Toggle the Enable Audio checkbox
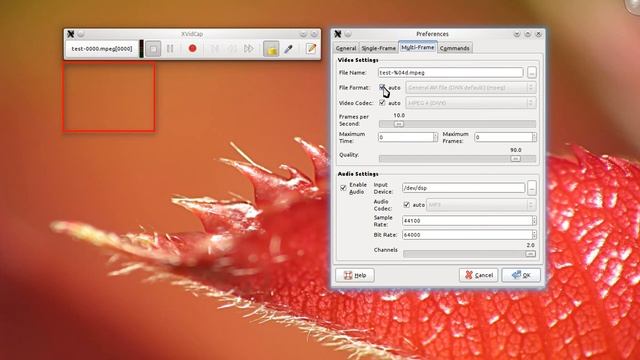Viewport: 640px width, 360px height. (343, 188)
